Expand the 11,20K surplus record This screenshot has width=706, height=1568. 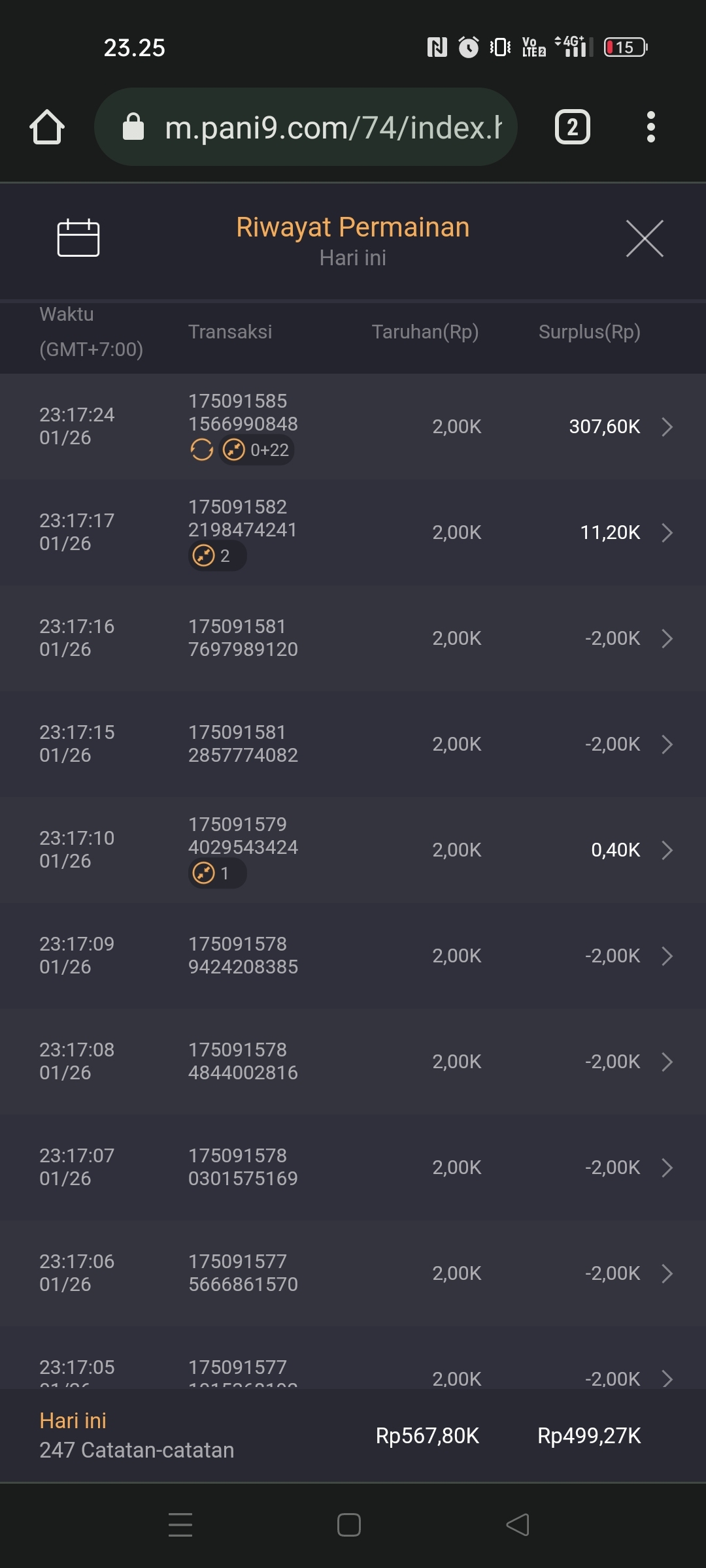[667, 532]
